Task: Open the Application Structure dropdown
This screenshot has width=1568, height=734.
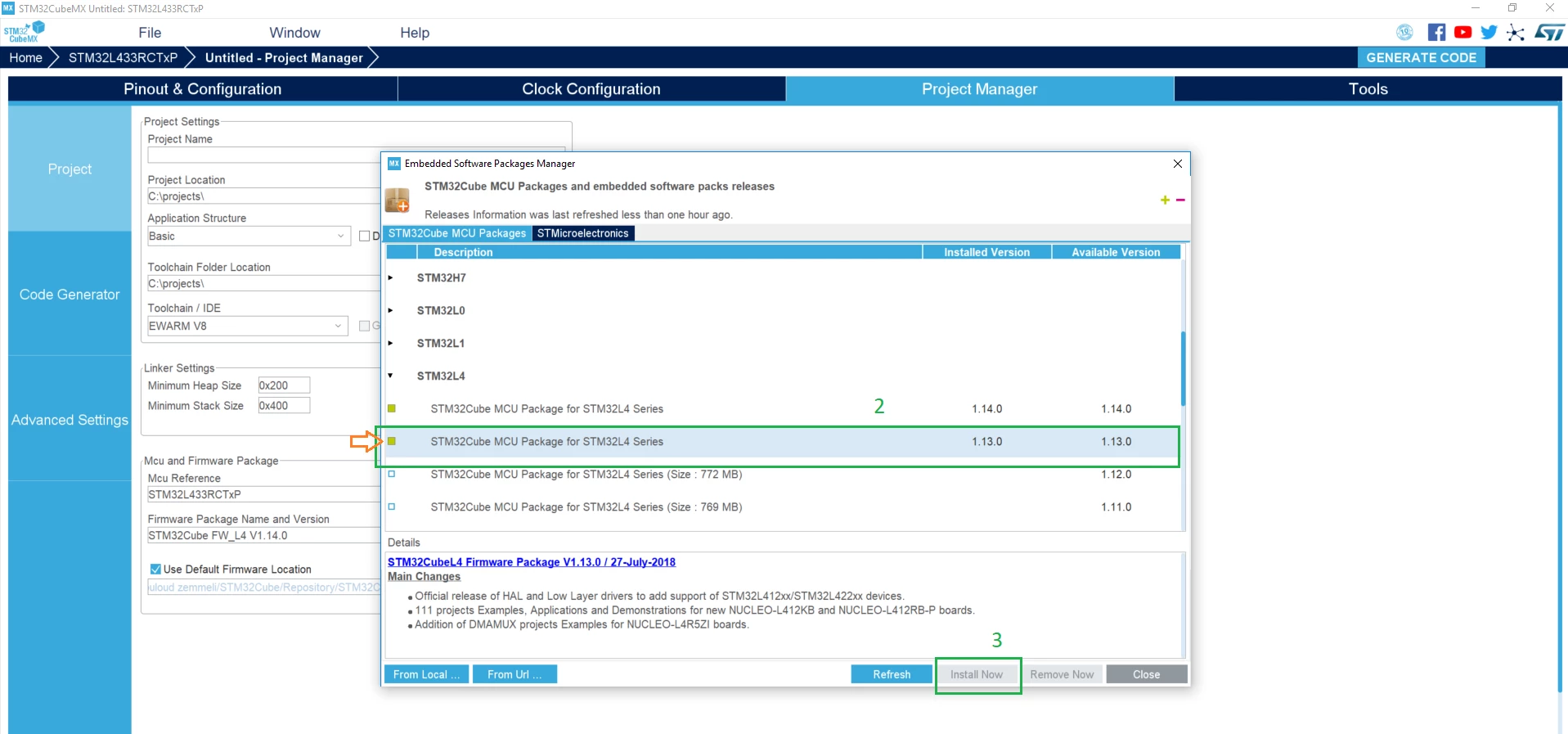Action: click(x=248, y=236)
